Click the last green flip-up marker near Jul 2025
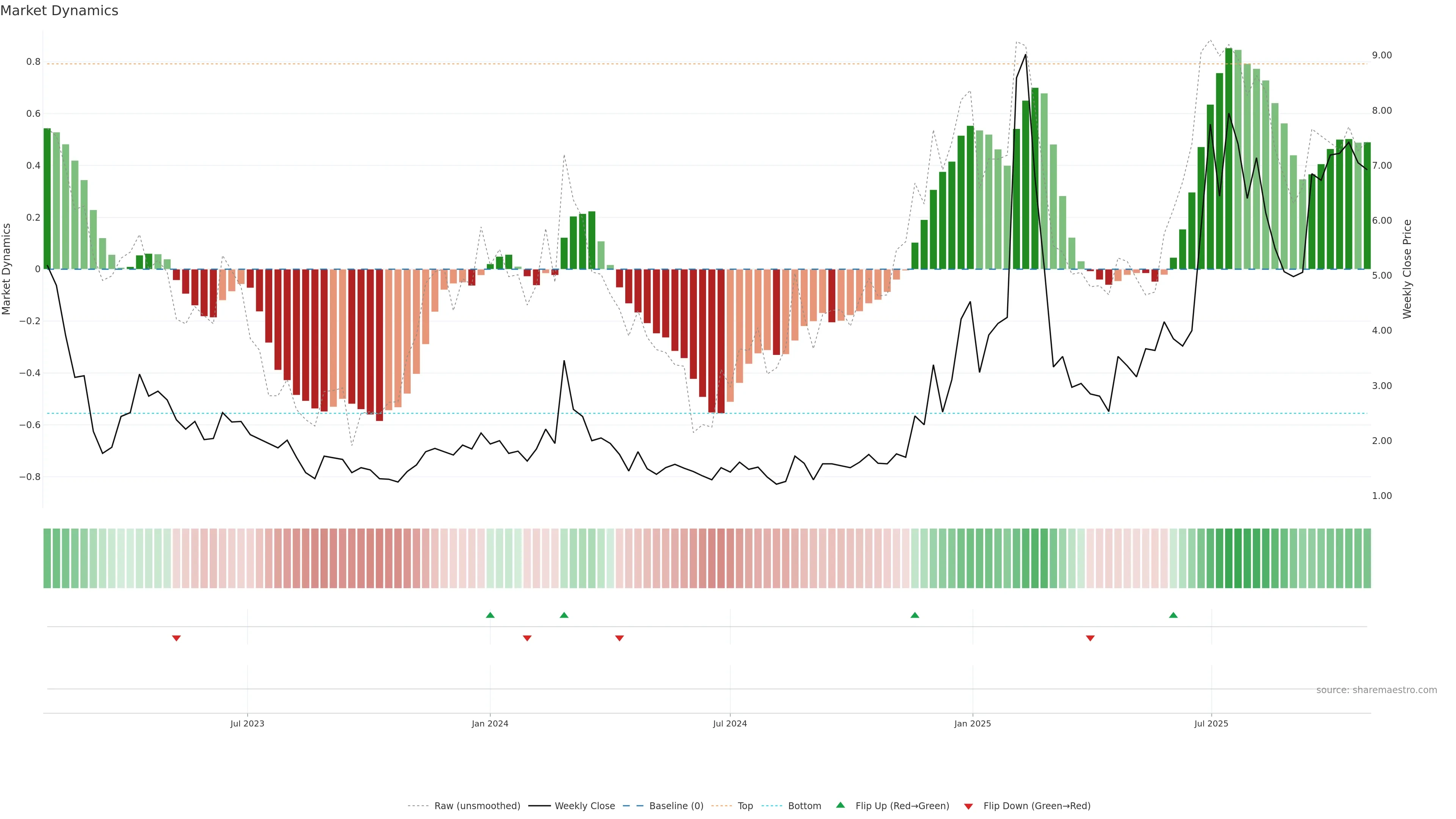 [1174, 615]
